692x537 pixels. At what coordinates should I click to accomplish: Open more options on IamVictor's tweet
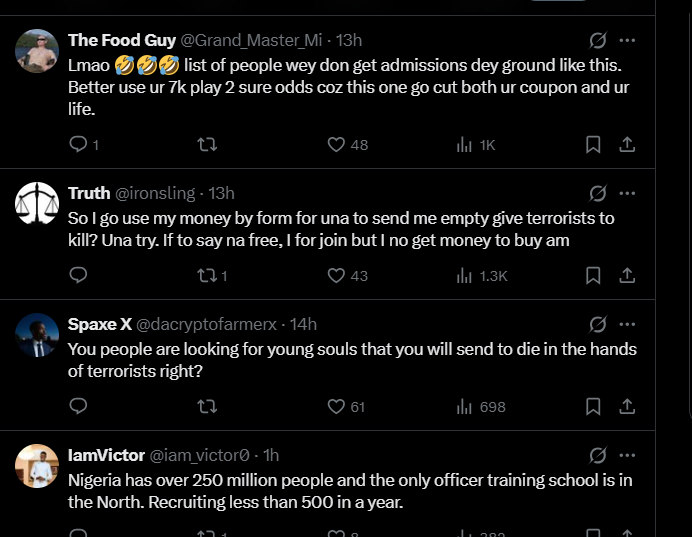(x=627, y=455)
